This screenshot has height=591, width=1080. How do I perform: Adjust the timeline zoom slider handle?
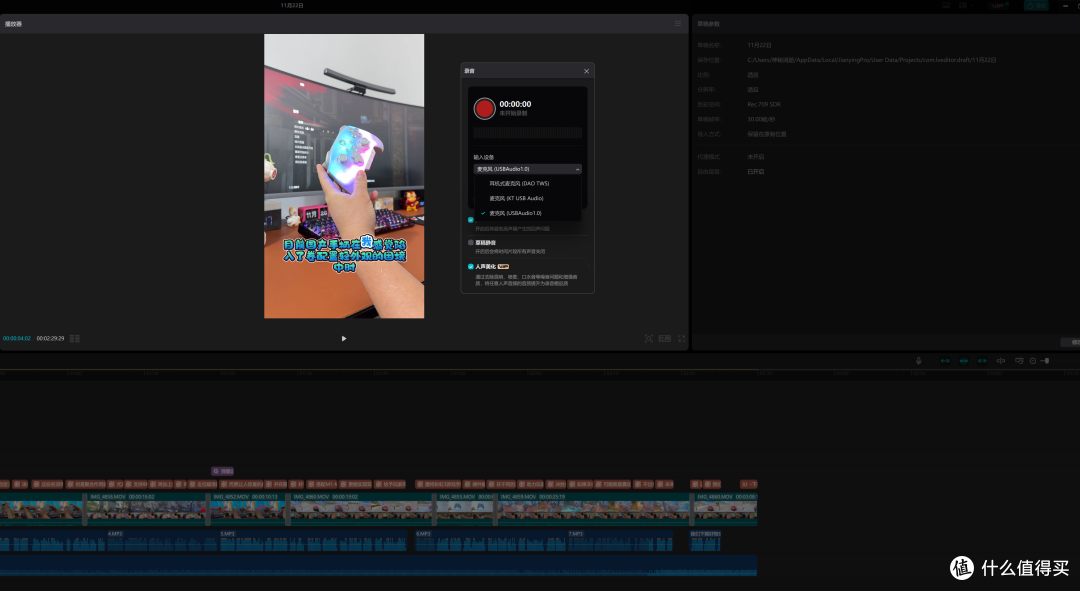[1046, 361]
